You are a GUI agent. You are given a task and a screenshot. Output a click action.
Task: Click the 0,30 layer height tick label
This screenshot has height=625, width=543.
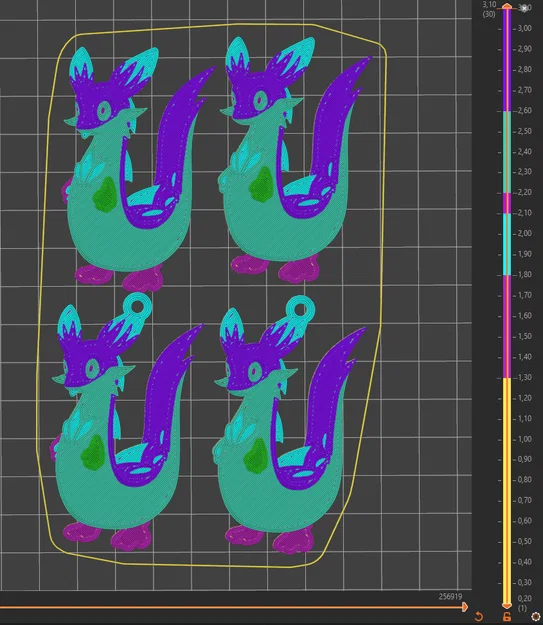[524, 582]
